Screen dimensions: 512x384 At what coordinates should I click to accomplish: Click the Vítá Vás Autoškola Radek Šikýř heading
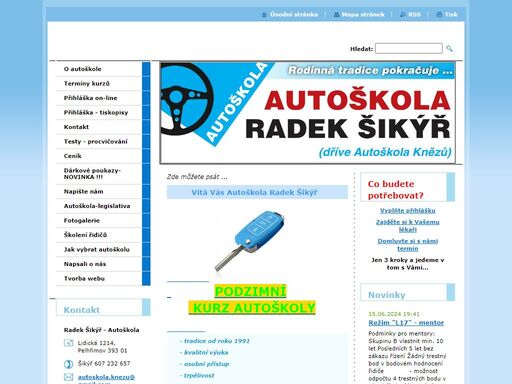click(254, 192)
